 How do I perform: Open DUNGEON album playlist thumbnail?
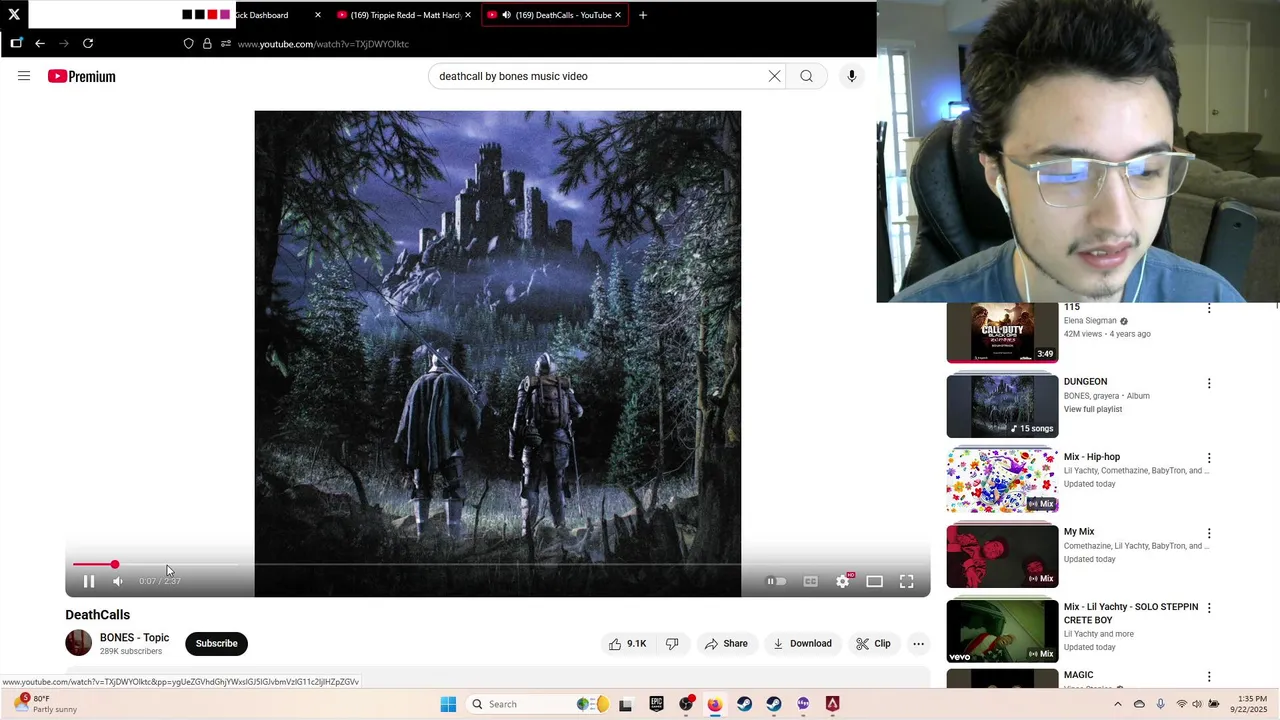[1002, 406]
